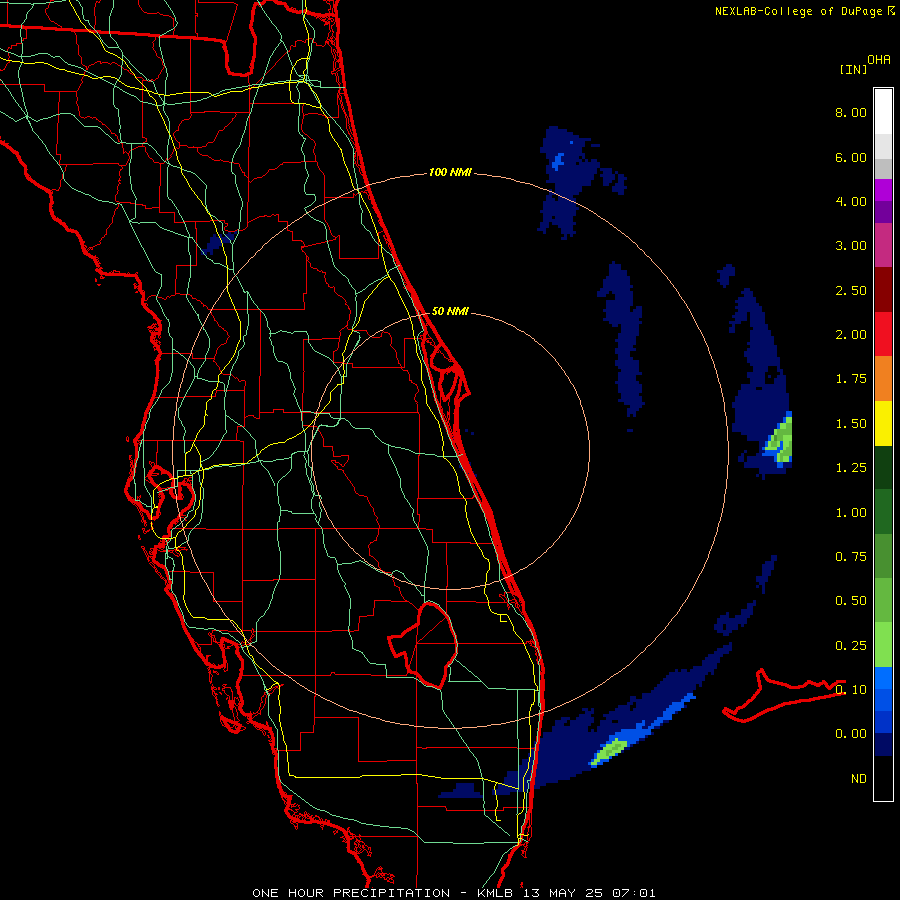The height and width of the screenshot is (900, 900).
Task: Click the 2.50 legend value
Action: [x=850, y=290]
